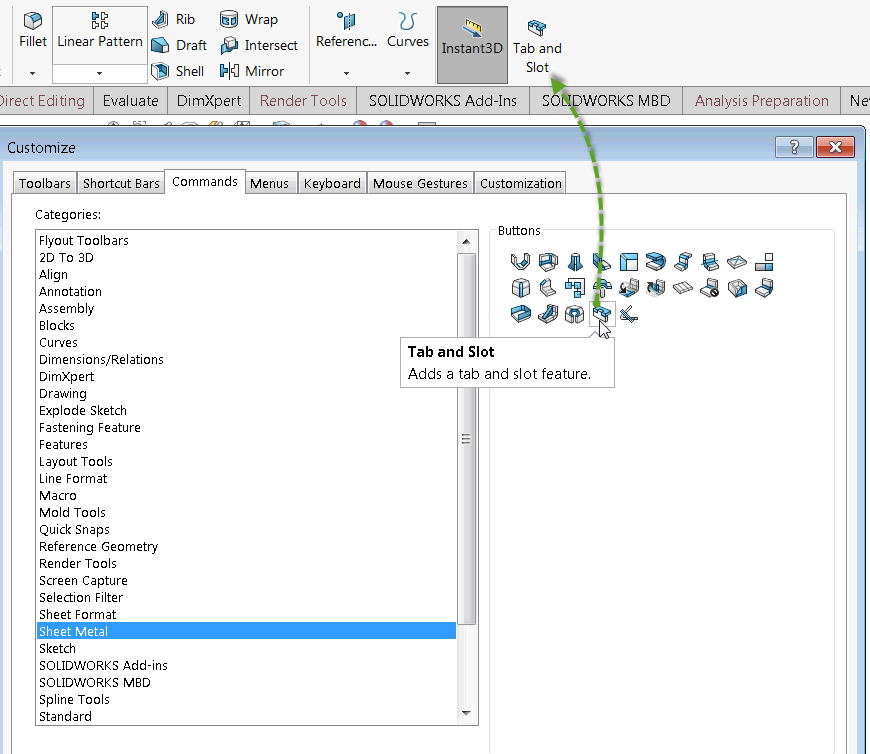Select the Wrap feature tool
The image size is (870, 754).
point(249,19)
